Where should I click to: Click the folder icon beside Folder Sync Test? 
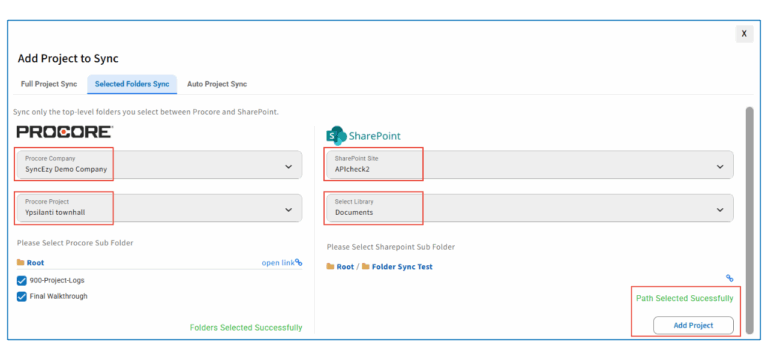pyautogui.click(x=365, y=267)
